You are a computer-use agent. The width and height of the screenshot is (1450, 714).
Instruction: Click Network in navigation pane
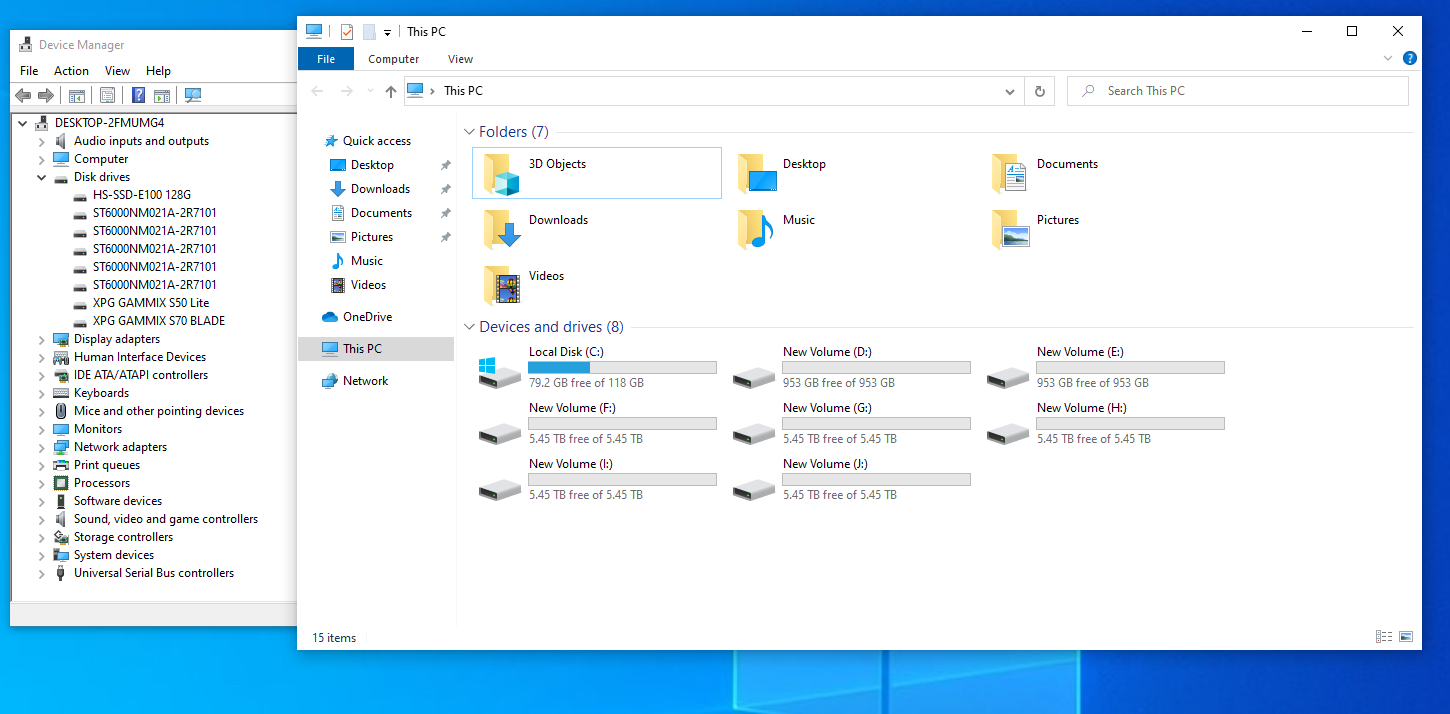[365, 381]
